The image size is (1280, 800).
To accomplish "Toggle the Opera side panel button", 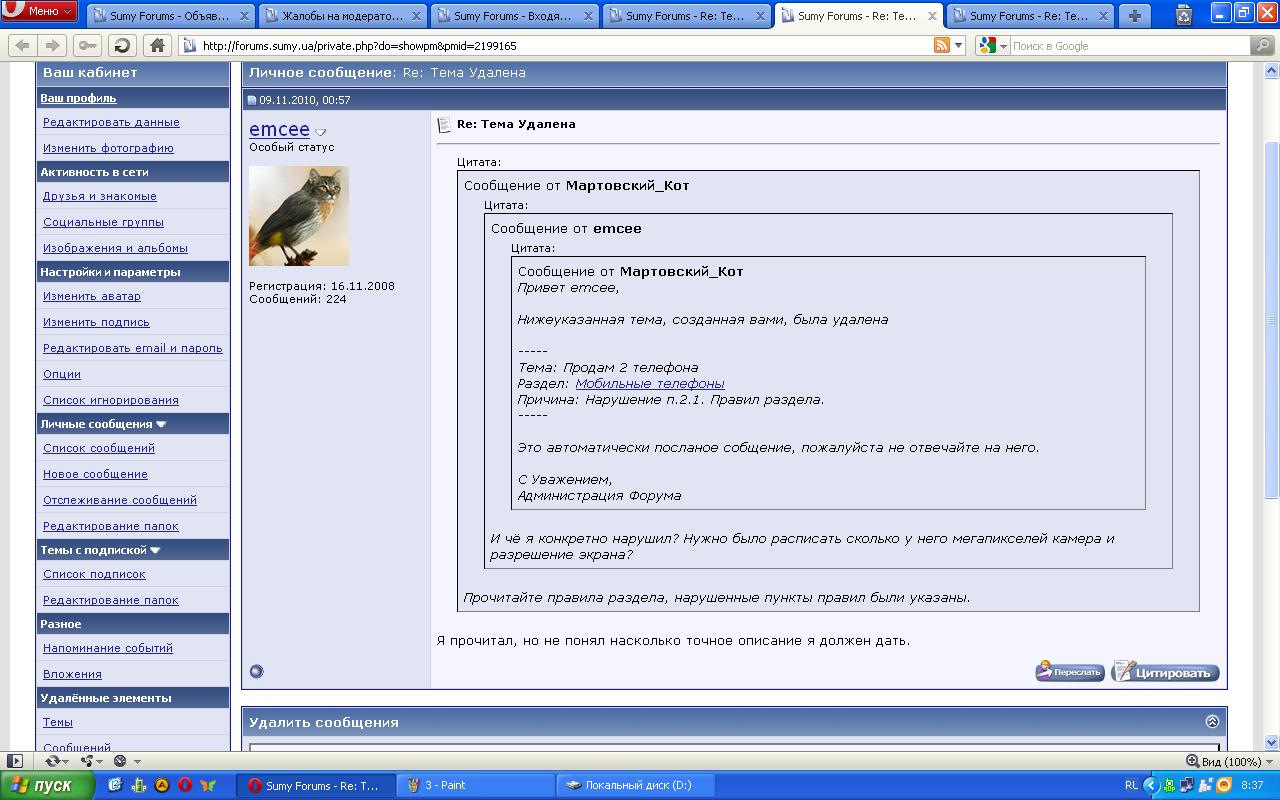I will tap(14, 761).
